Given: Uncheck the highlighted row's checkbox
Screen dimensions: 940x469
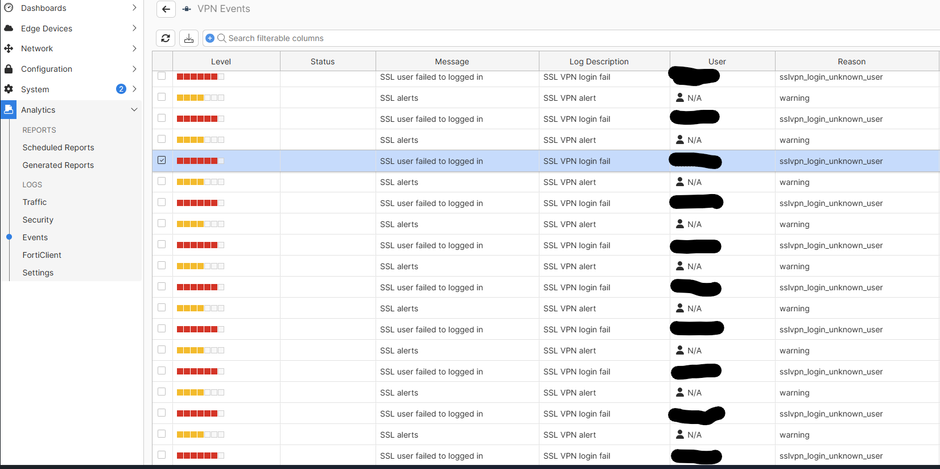Looking at the screenshot, I should pos(162,160).
